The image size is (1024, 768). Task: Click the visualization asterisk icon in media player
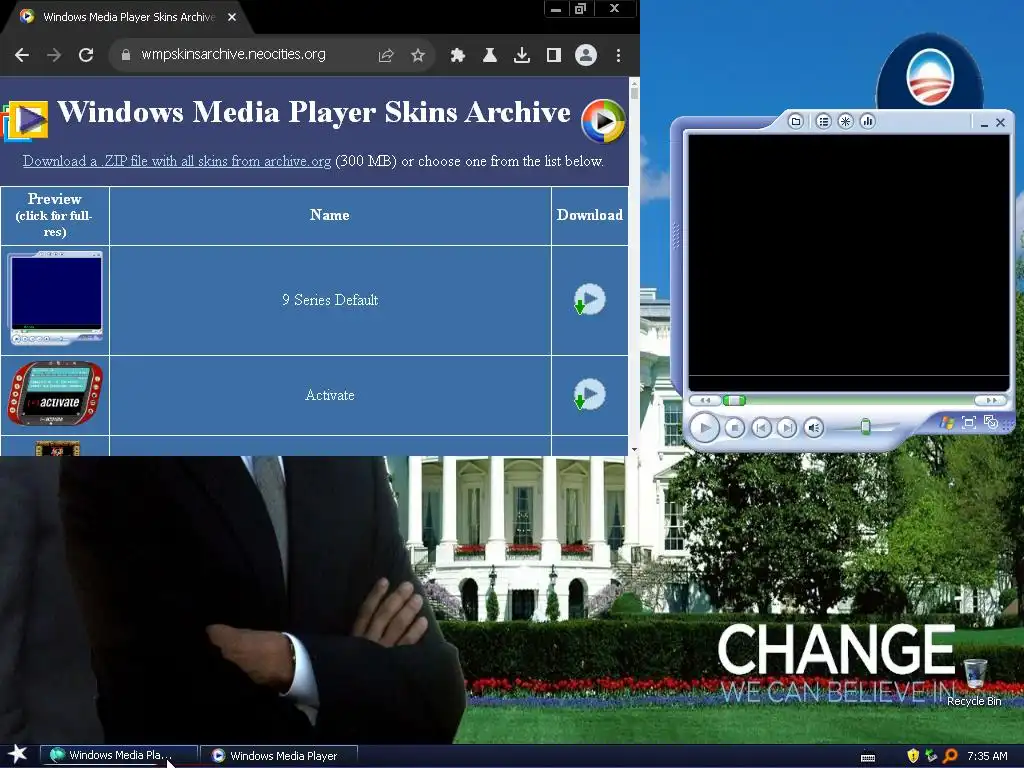pyautogui.click(x=846, y=121)
